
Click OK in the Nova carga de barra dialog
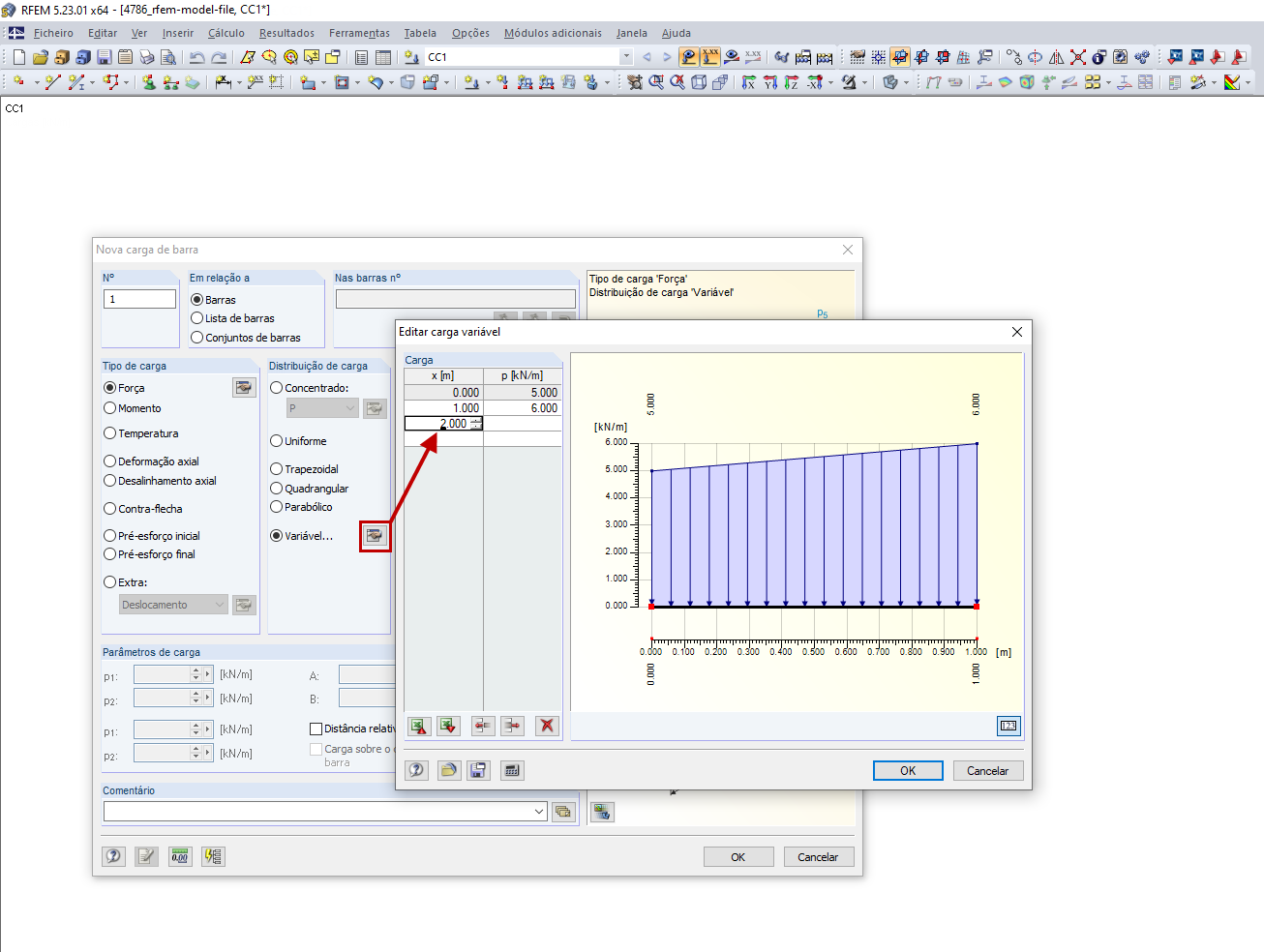coord(737,856)
